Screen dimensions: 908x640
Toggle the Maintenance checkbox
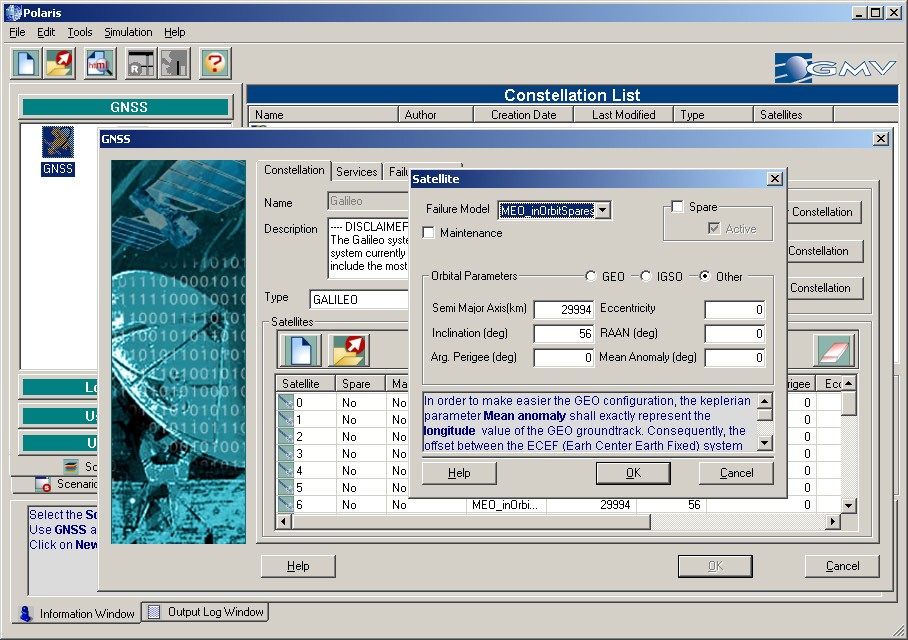click(429, 233)
